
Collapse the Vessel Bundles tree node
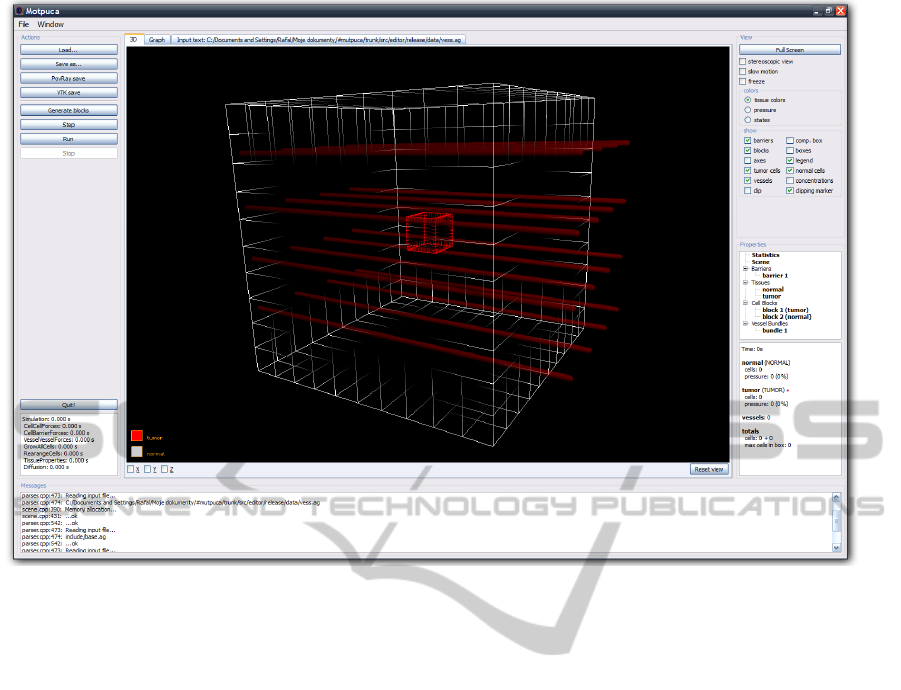point(745,323)
